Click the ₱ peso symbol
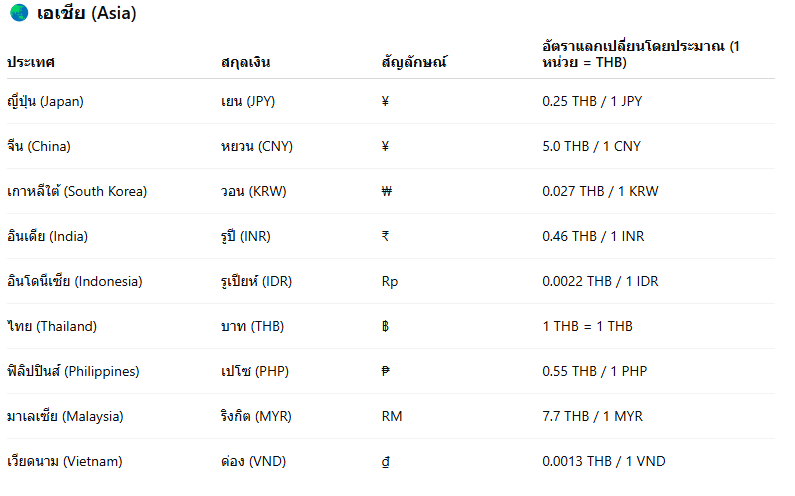 click(x=386, y=372)
